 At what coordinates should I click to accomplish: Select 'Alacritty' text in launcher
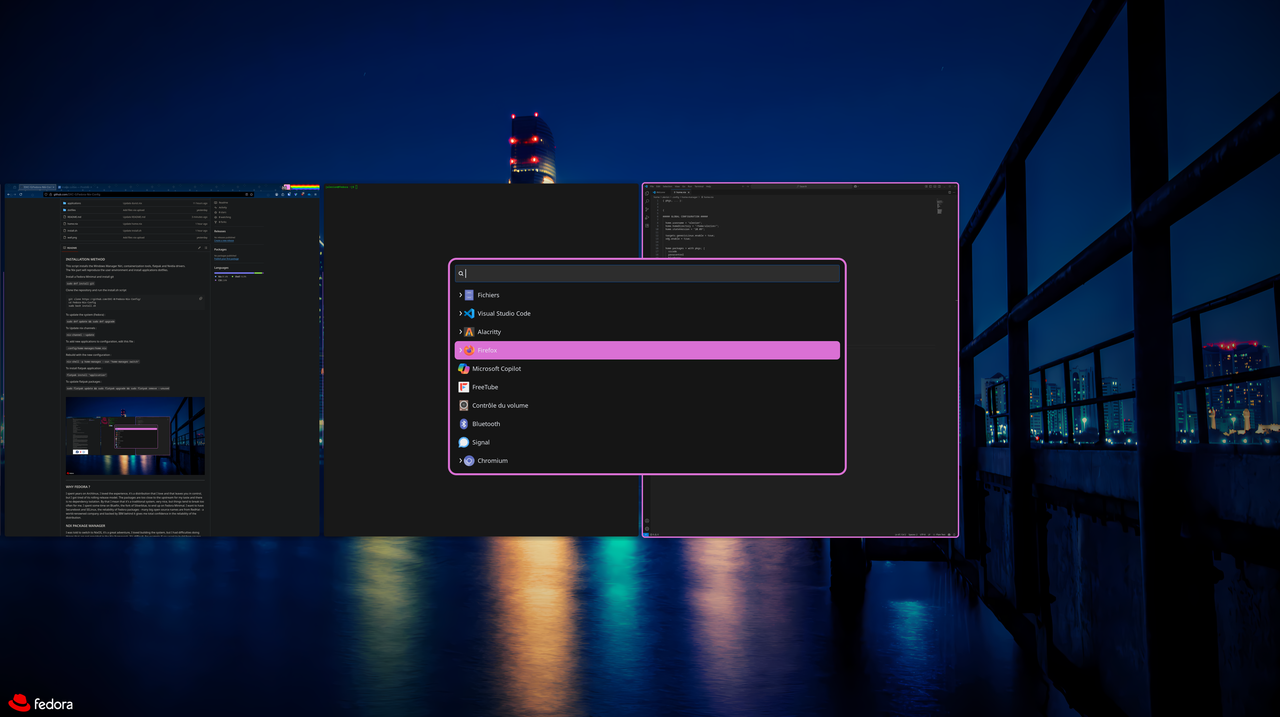489,332
